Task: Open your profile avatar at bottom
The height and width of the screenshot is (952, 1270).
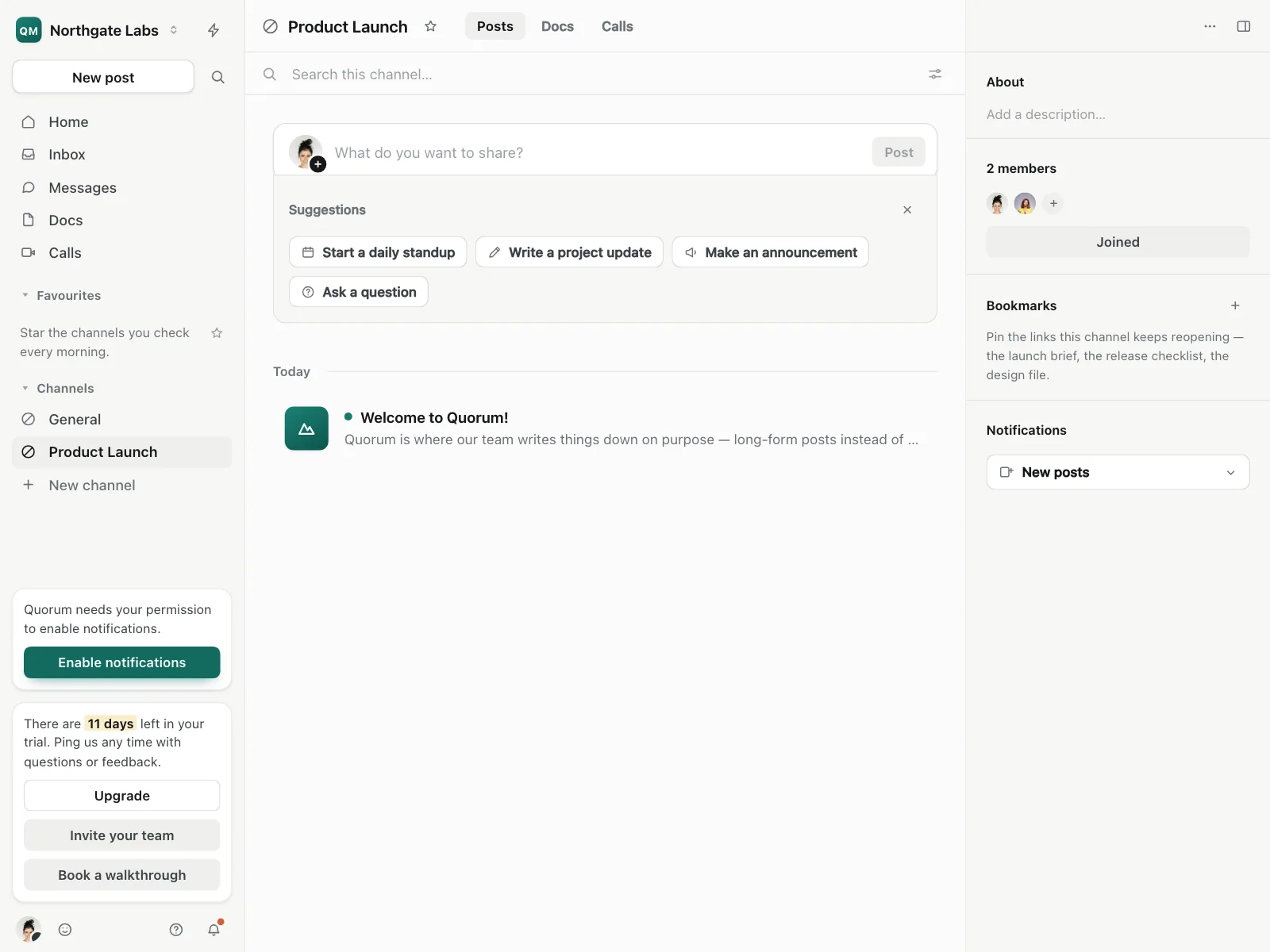Action: (29, 929)
